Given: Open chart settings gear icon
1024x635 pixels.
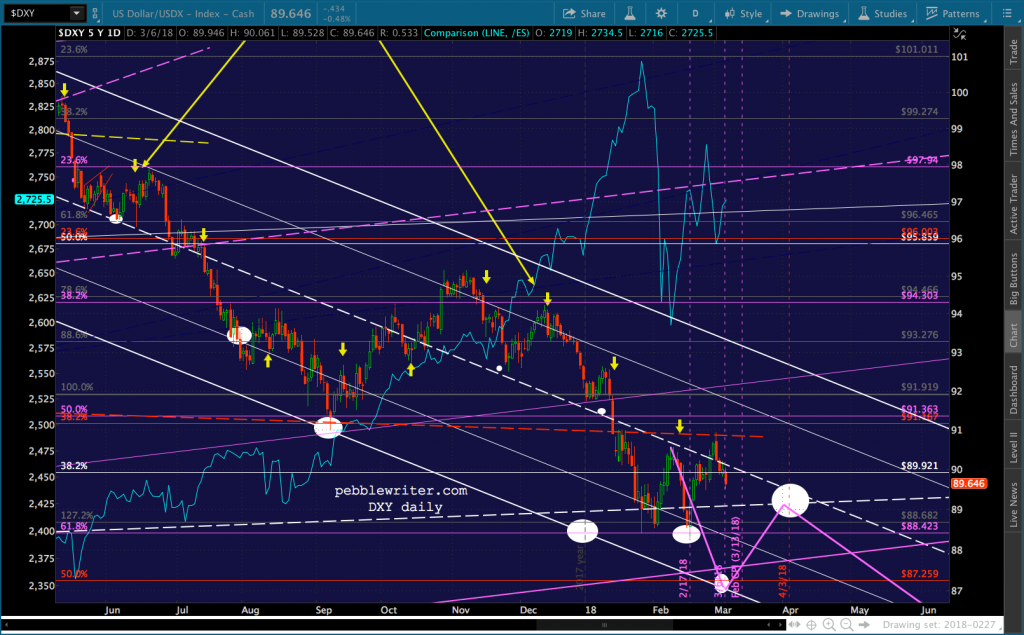Looking at the screenshot, I should click(x=661, y=13).
